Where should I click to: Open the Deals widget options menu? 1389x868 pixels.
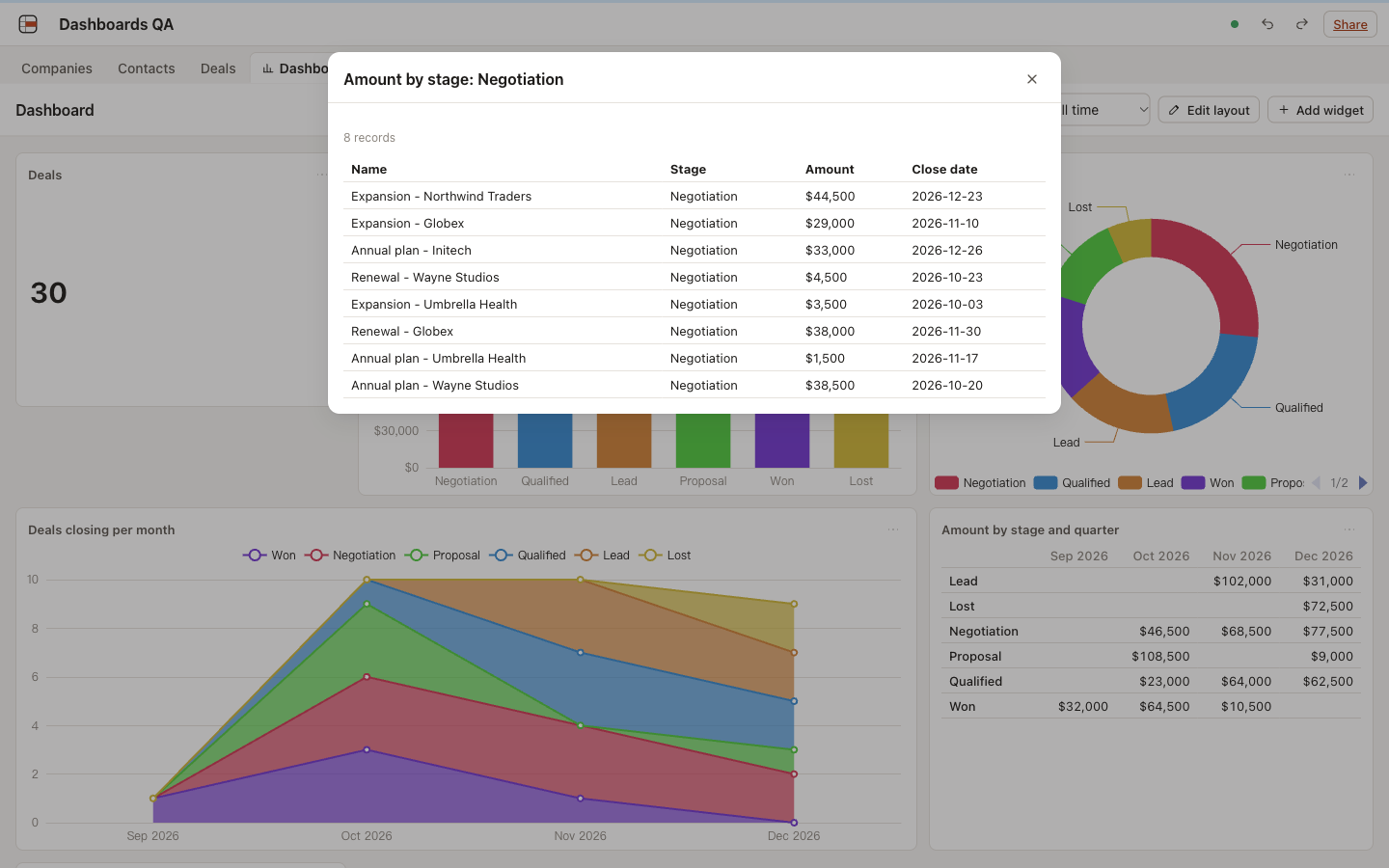(x=322, y=175)
